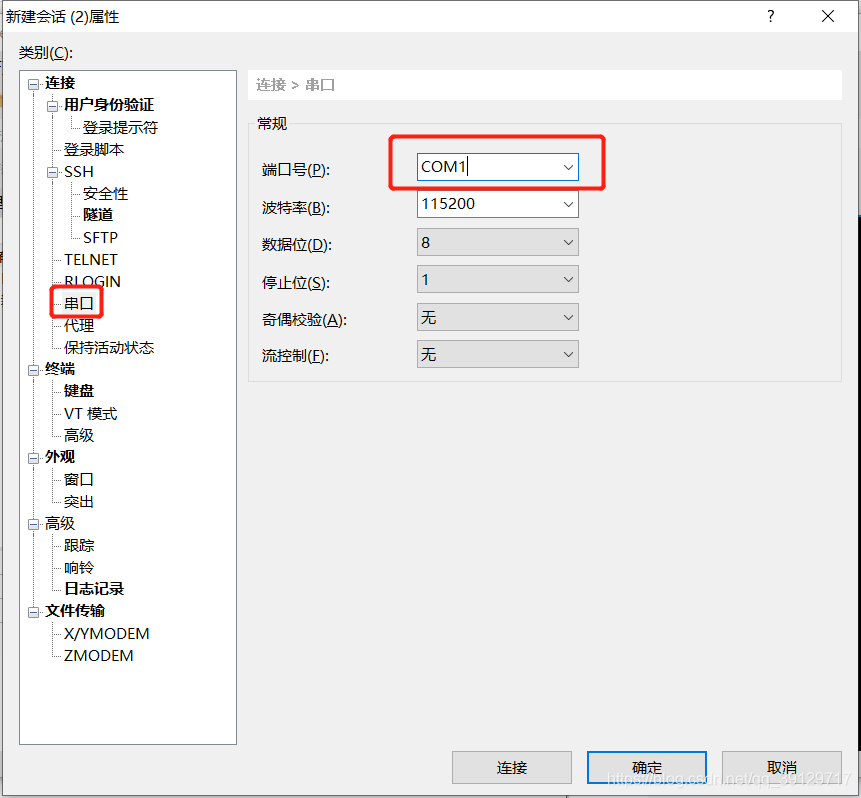
Task: Open the 端口号 COM1 dropdown
Action: click(568, 167)
